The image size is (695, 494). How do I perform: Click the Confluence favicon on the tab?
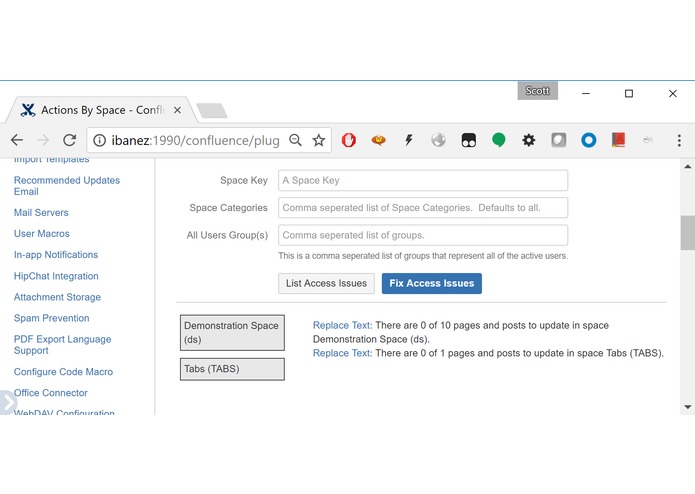pos(28,110)
